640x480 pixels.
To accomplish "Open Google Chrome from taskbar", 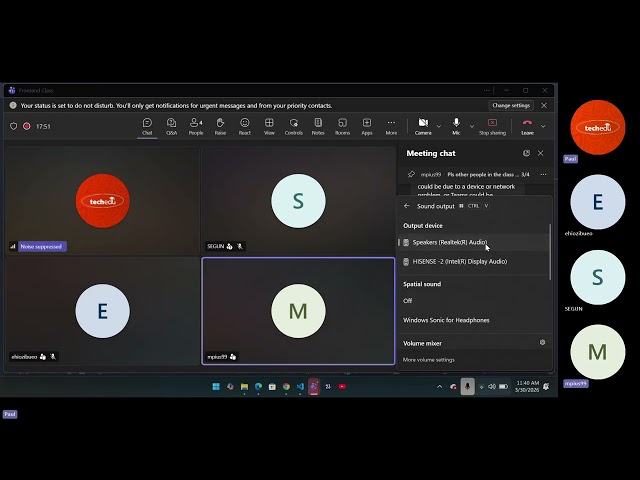I will point(286,387).
